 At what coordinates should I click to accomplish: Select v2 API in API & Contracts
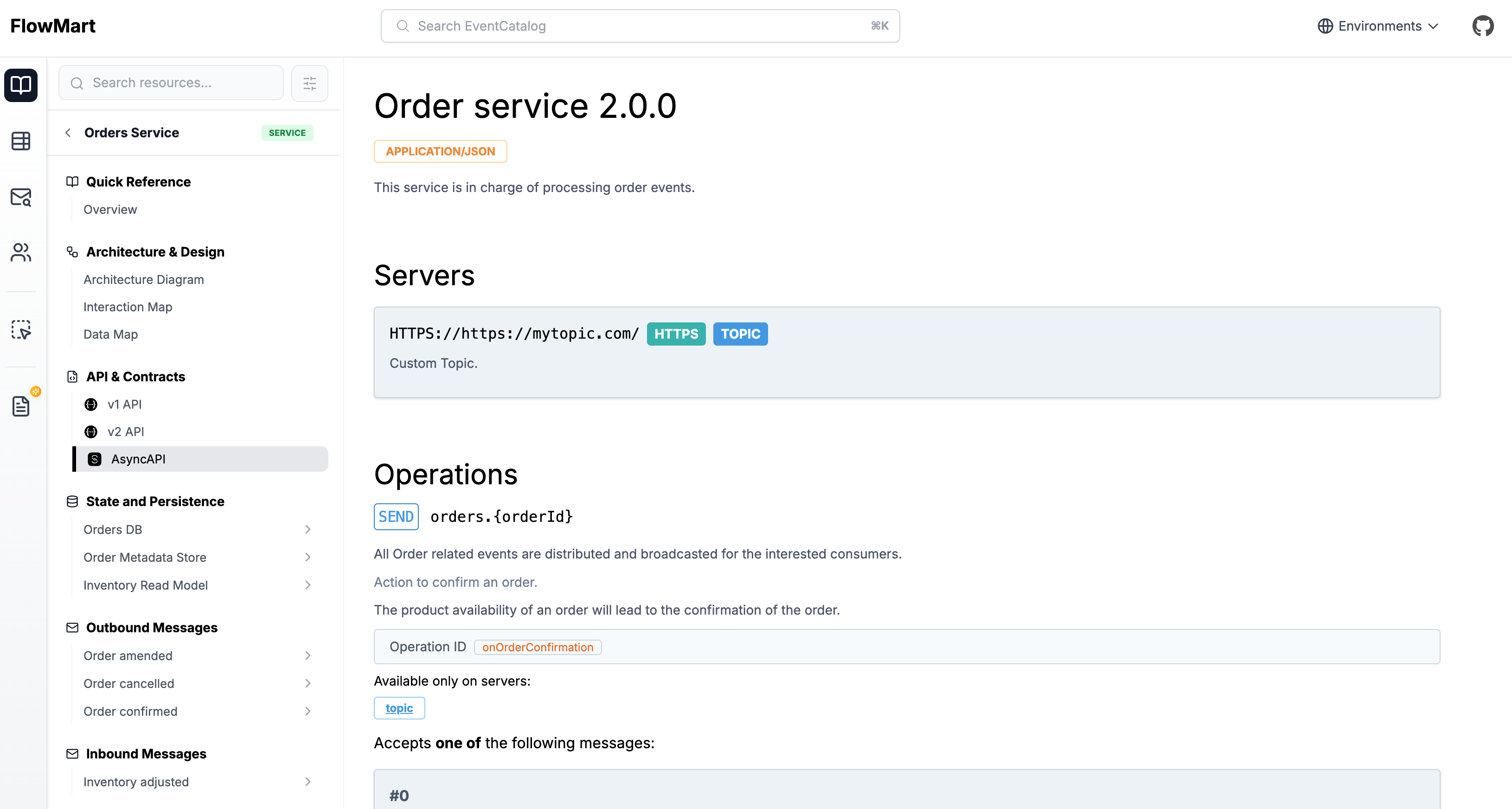126,431
